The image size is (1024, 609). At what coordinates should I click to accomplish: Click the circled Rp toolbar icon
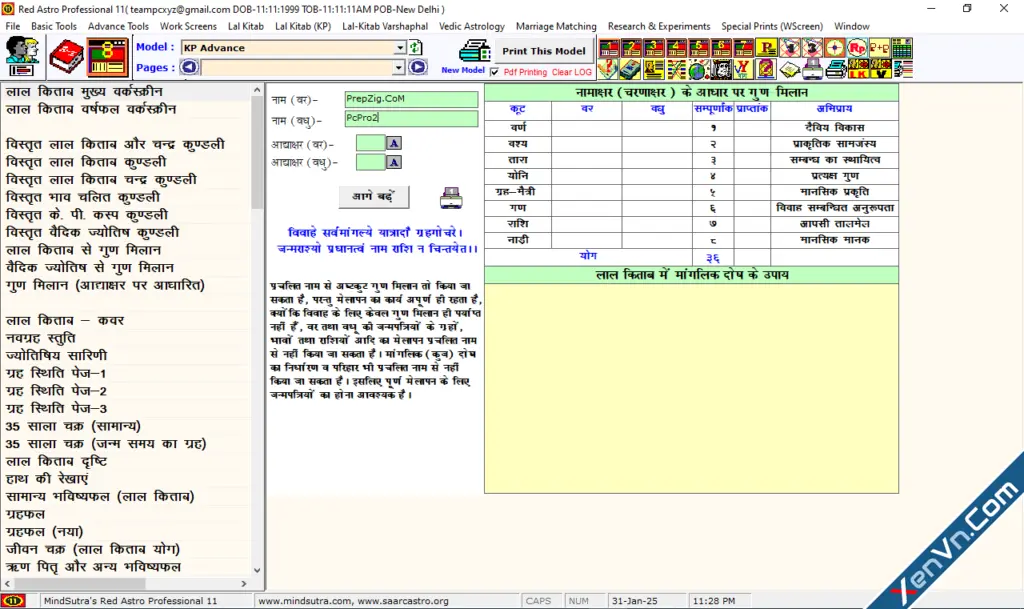coord(857,48)
